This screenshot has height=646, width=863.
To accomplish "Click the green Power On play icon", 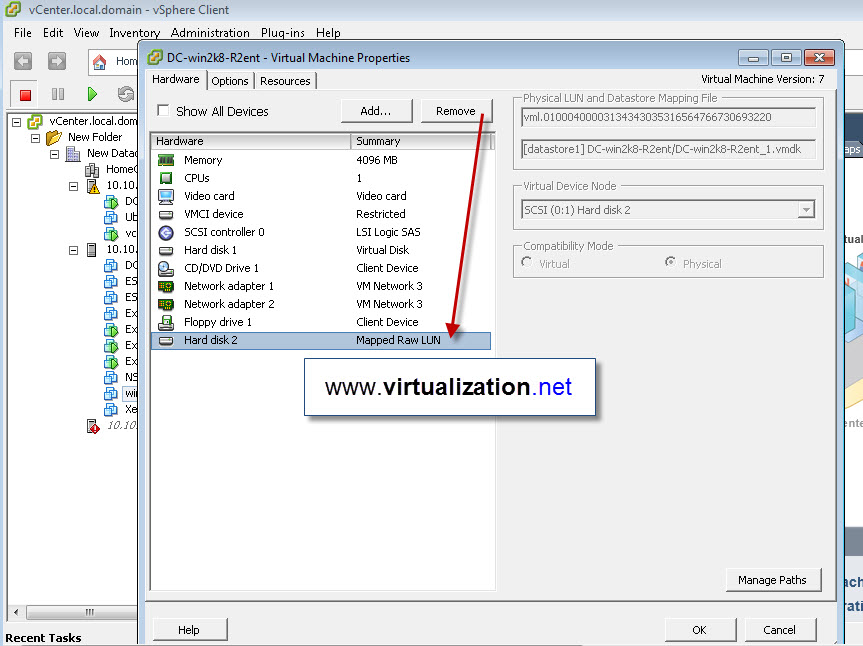I will (x=92, y=94).
